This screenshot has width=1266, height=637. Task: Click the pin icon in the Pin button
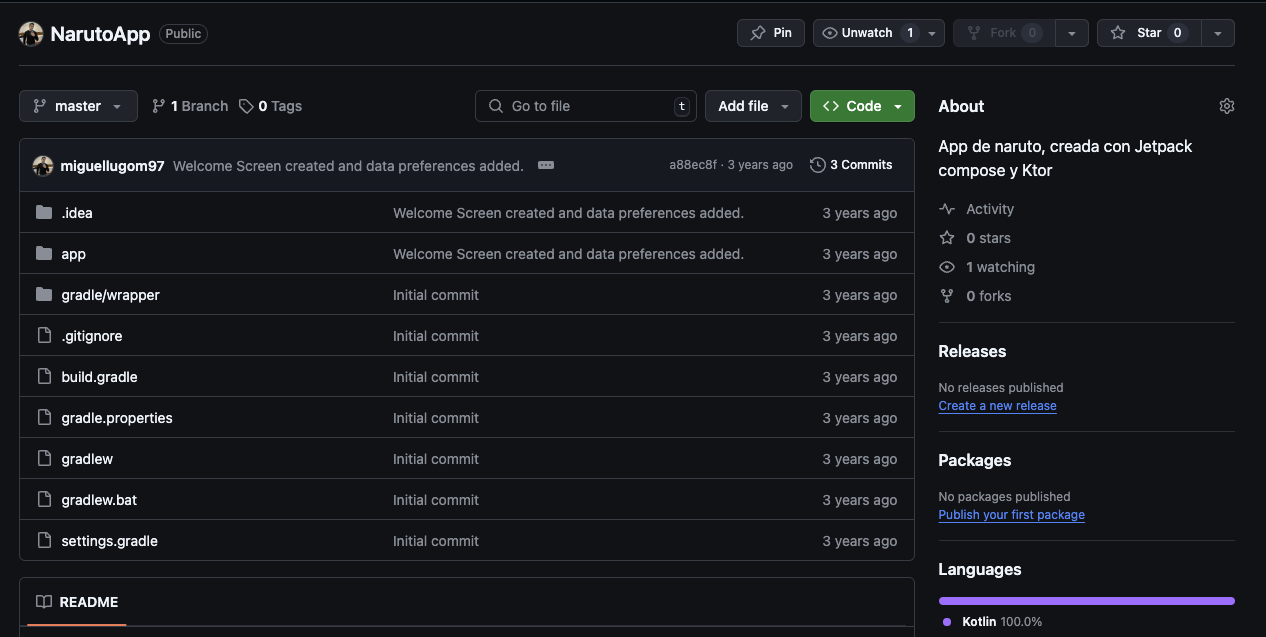[x=758, y=33]
